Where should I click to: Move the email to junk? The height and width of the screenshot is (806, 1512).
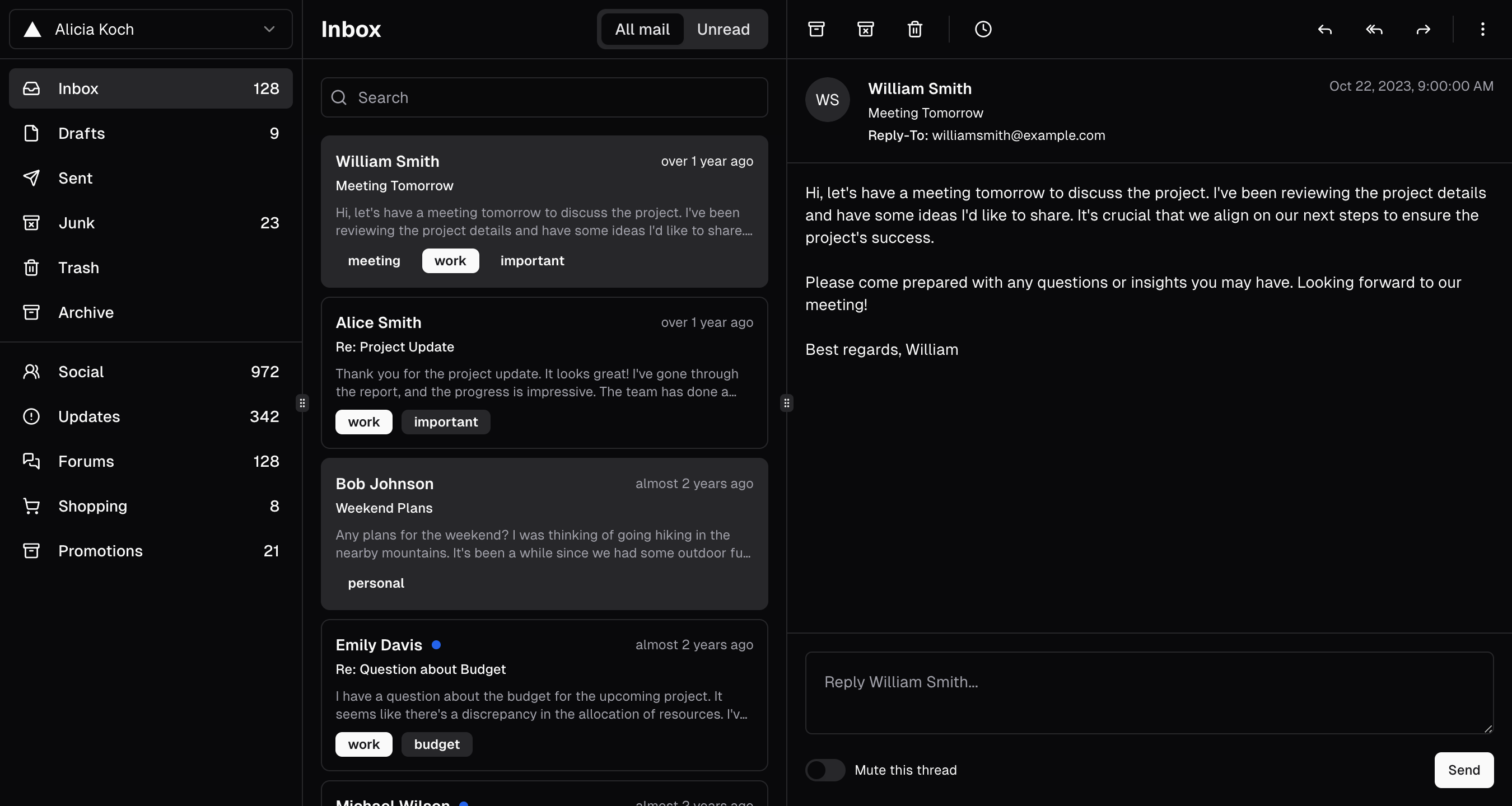(866, 29)
